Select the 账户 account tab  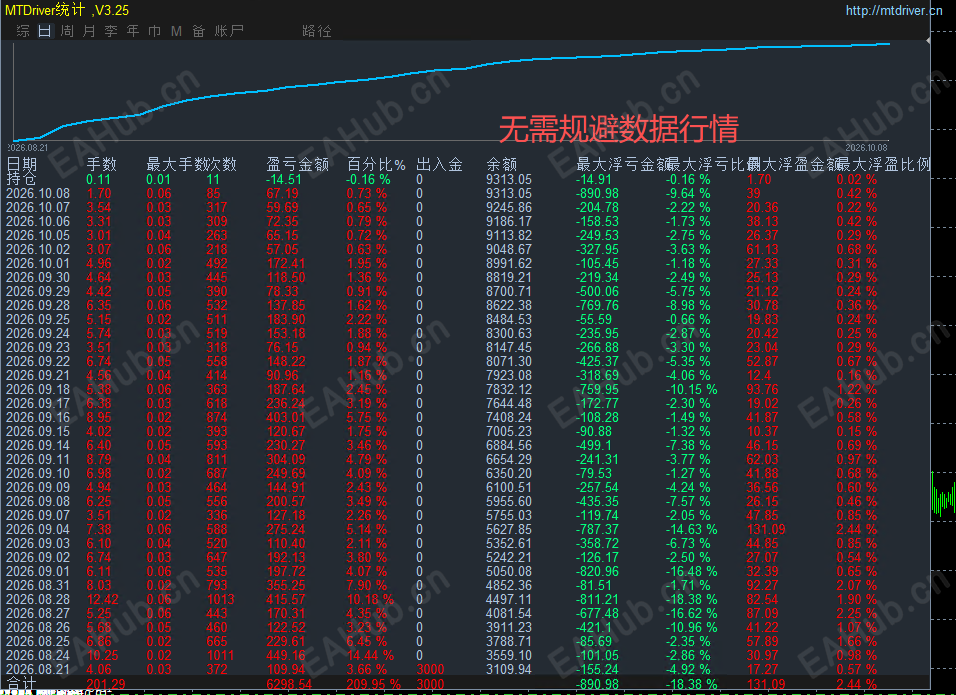pos(229,30)
